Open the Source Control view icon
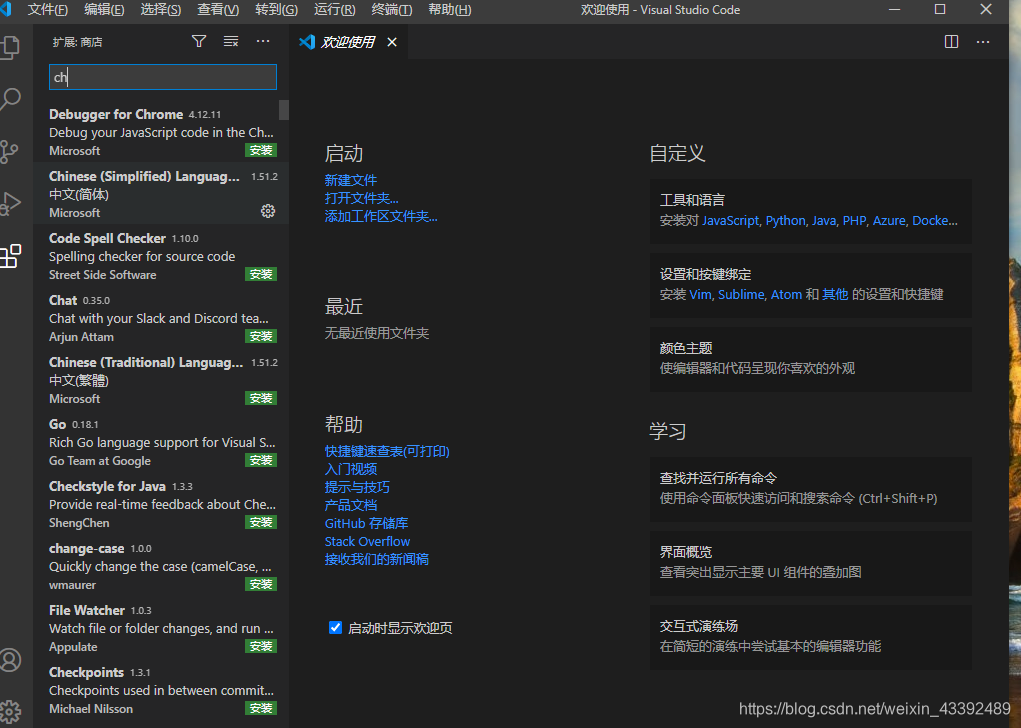The width and height of the screenshot is (1021, 728). coord(9,151)
